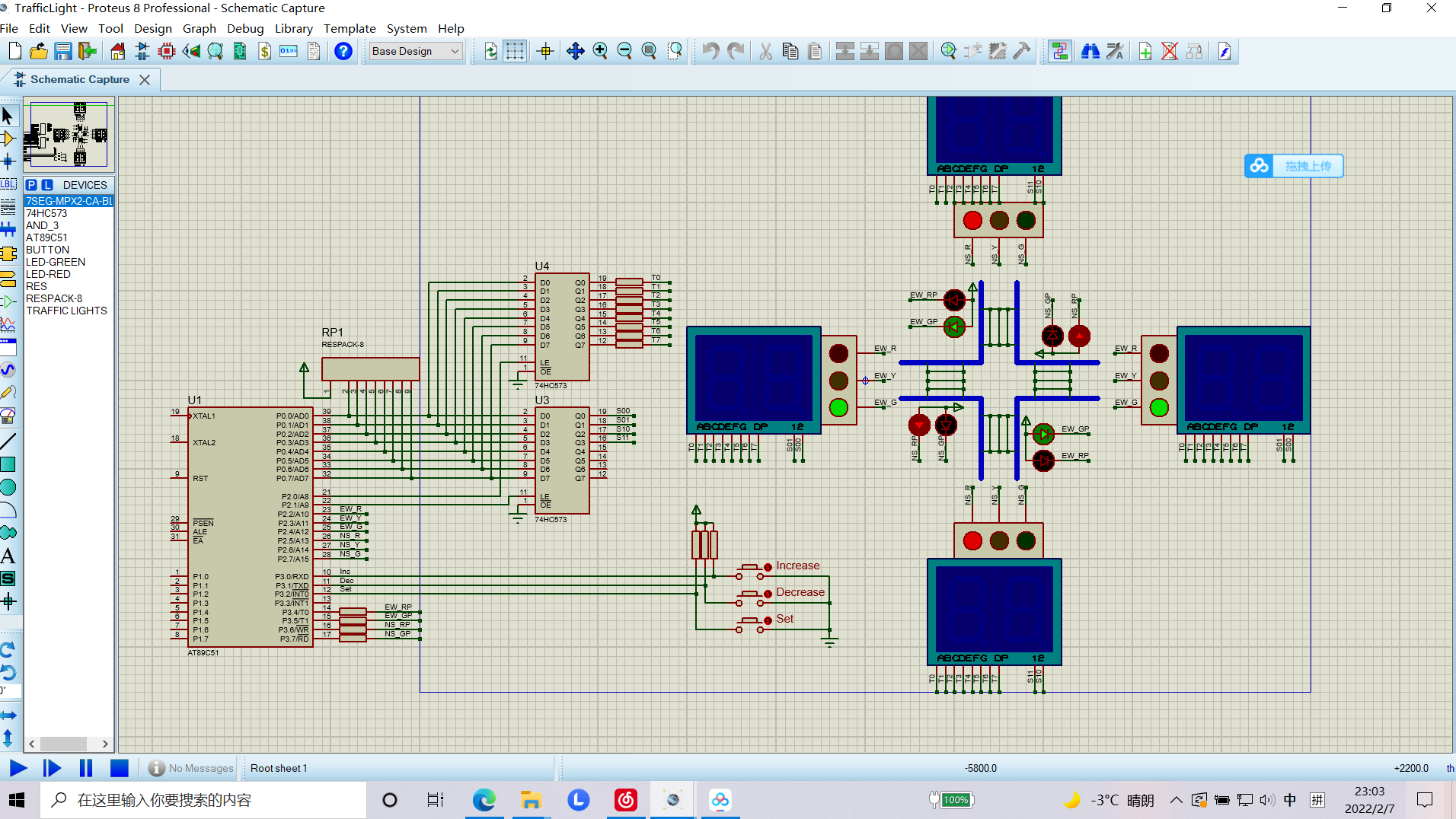Pause the simulation
This screenshot has height=819, width=1456.
(x=86, y=768)
